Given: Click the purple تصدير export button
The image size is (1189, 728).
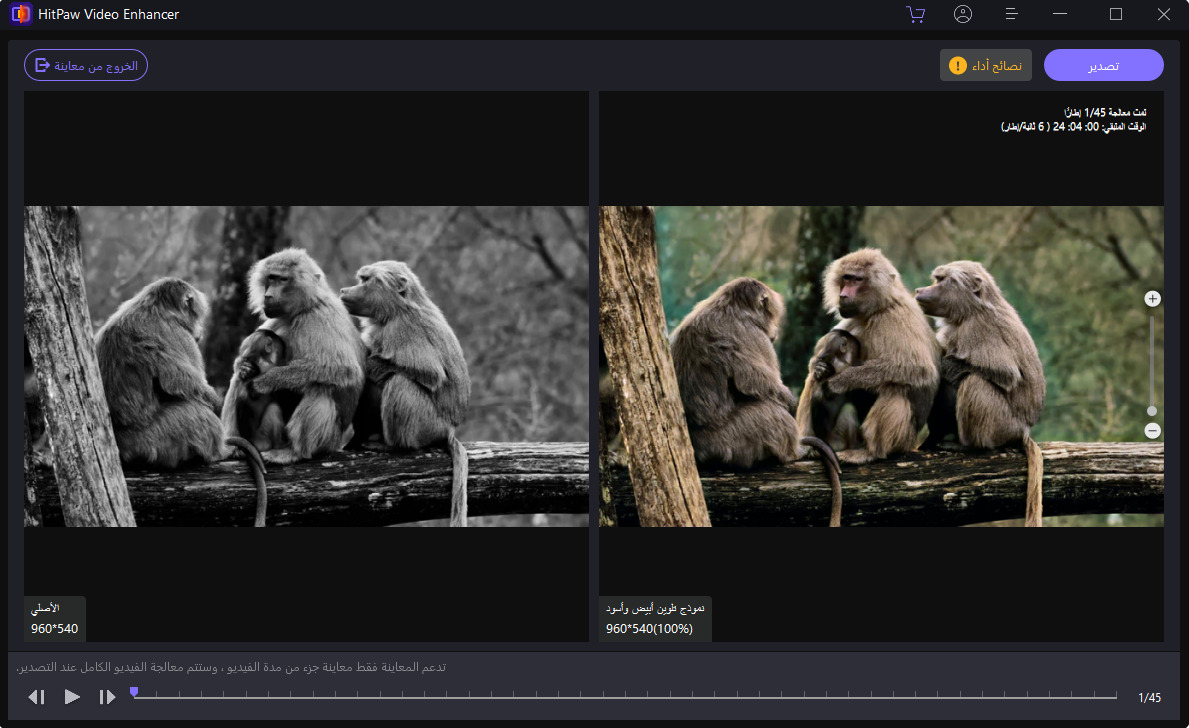Looking at the screenshot, I should 1103,65.
